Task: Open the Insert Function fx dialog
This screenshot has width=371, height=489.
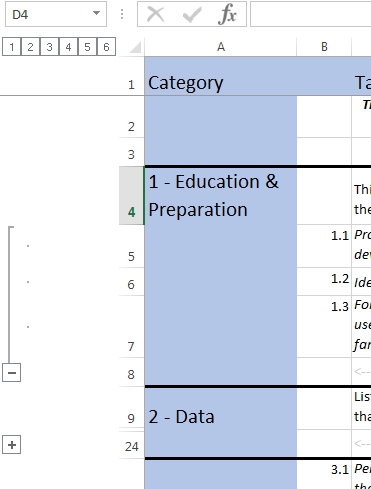Action: coord(228,14)
